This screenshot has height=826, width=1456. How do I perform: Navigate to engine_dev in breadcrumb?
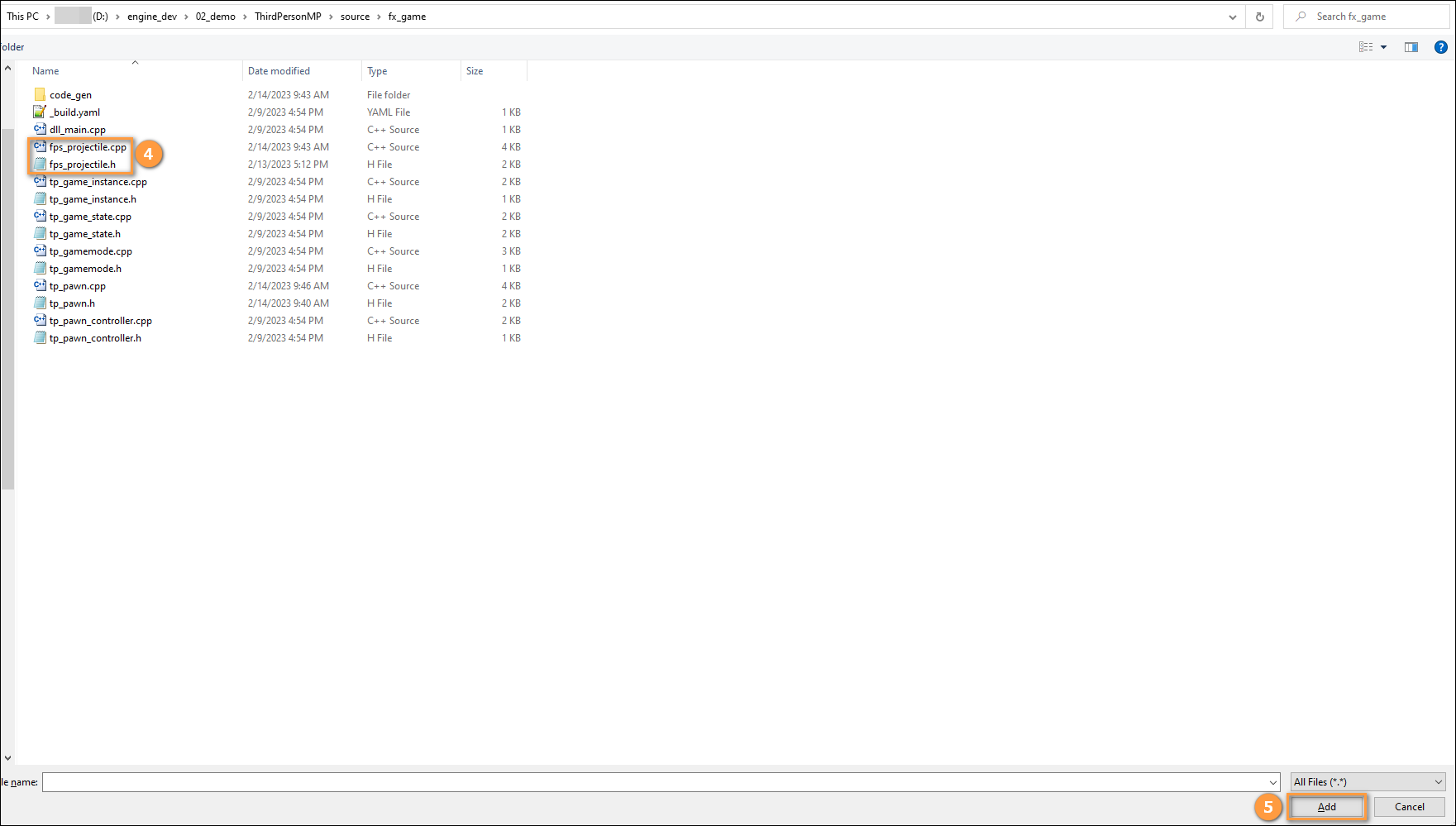[152, 17]
